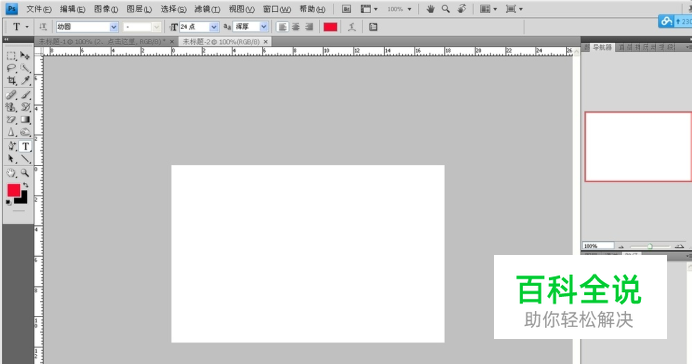Viewport: 692px width, 364px height.
Task: Click the Navigator zoom slider handle
Action: [x=650, y=246]
